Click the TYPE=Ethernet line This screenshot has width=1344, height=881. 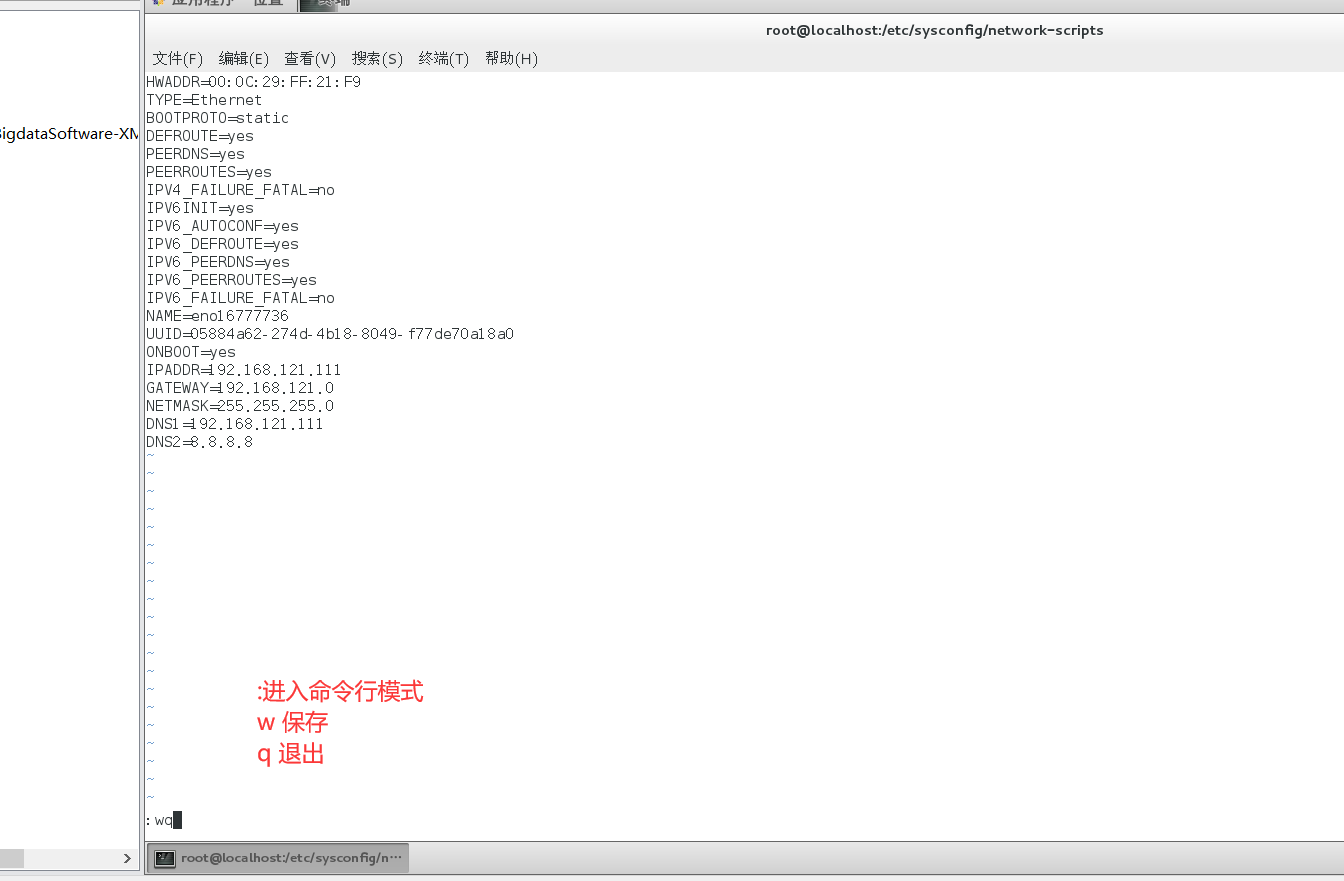tap(204, 100)
